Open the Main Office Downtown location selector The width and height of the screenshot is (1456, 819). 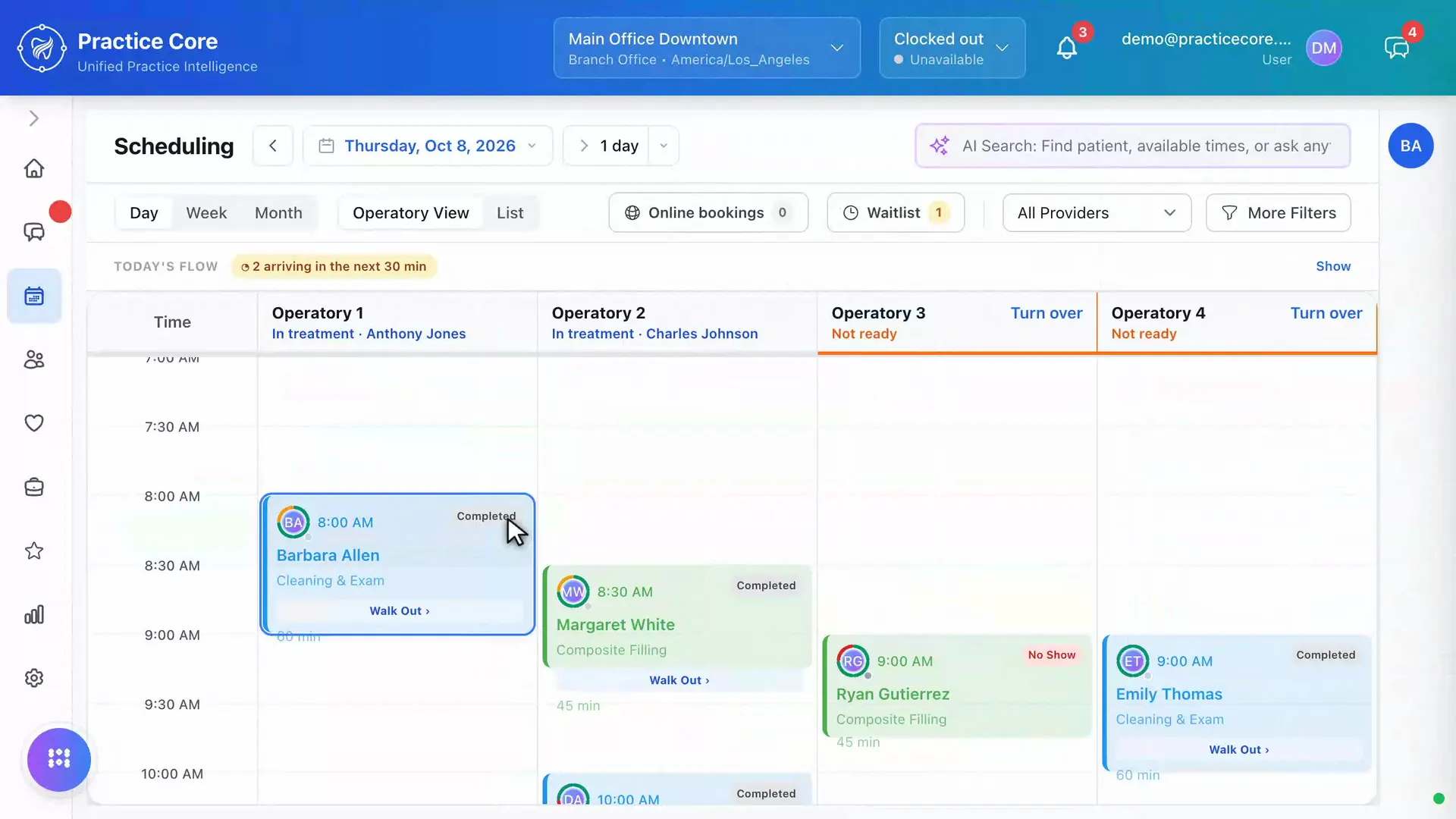click(x=707, y=48)
